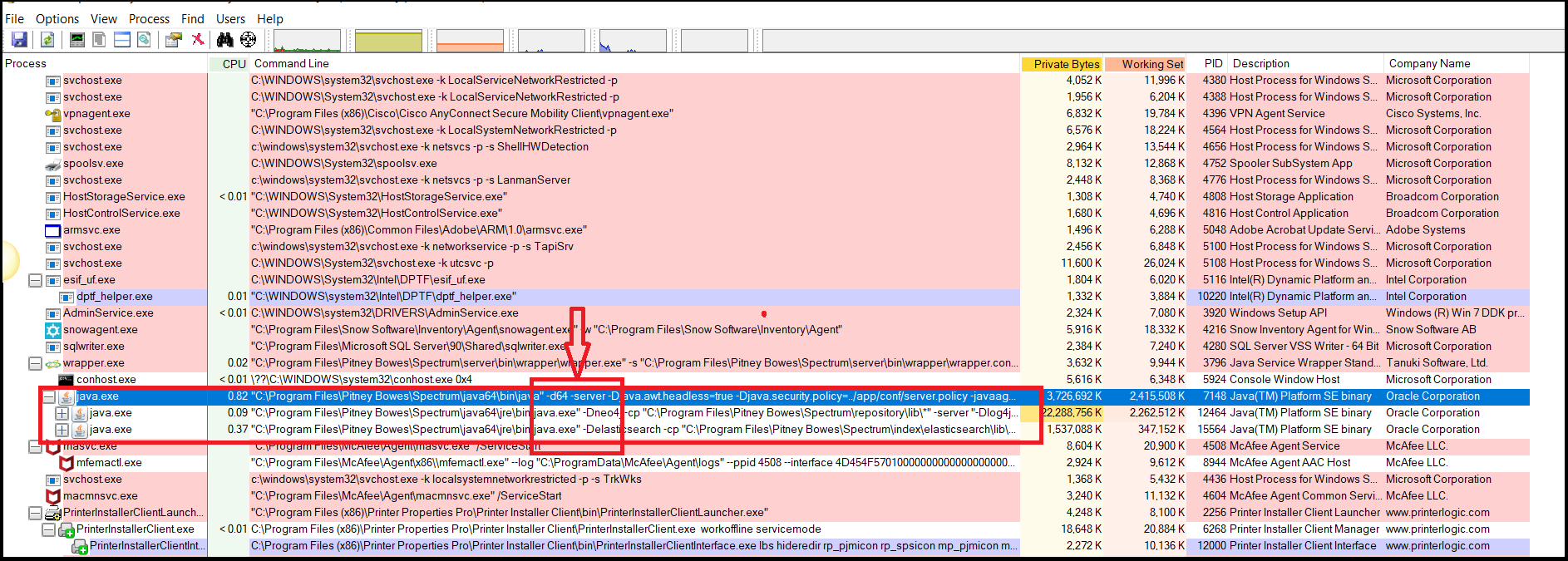Image resolution: width=1568 pixels, height=561 pixels.
Task: Click the macmnsvc.exe McAfee icon
Action: (53, 496)
